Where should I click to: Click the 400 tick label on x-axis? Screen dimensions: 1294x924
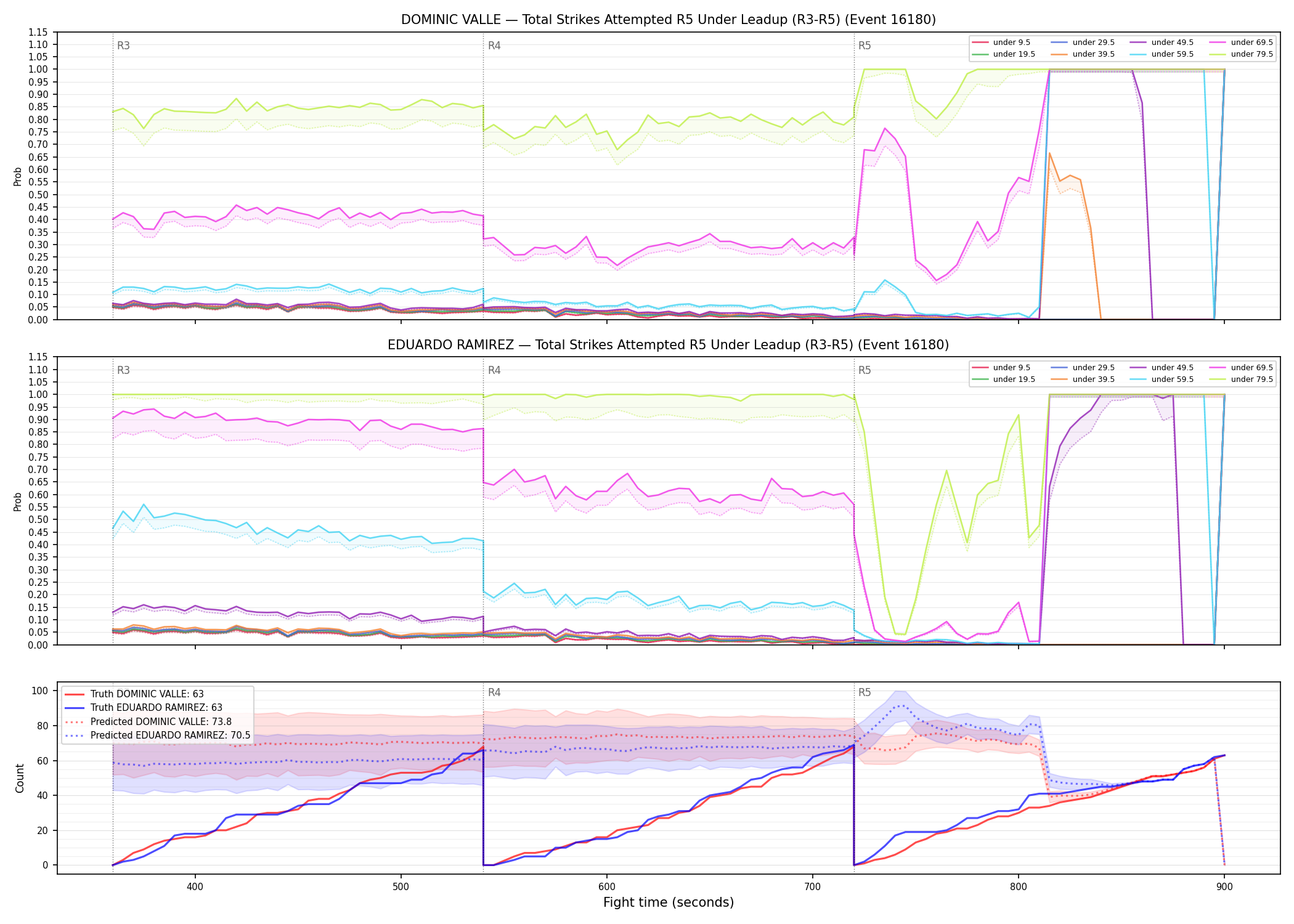pos(195,886)
